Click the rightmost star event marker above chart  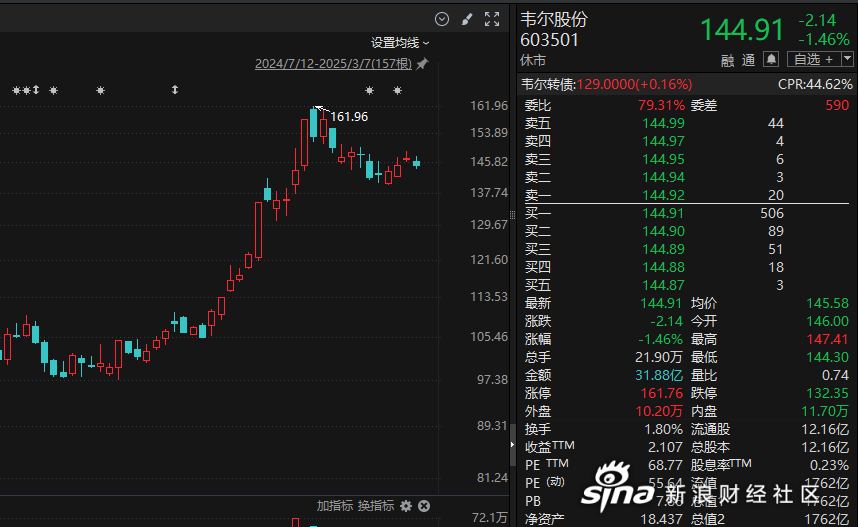[398, 90]
